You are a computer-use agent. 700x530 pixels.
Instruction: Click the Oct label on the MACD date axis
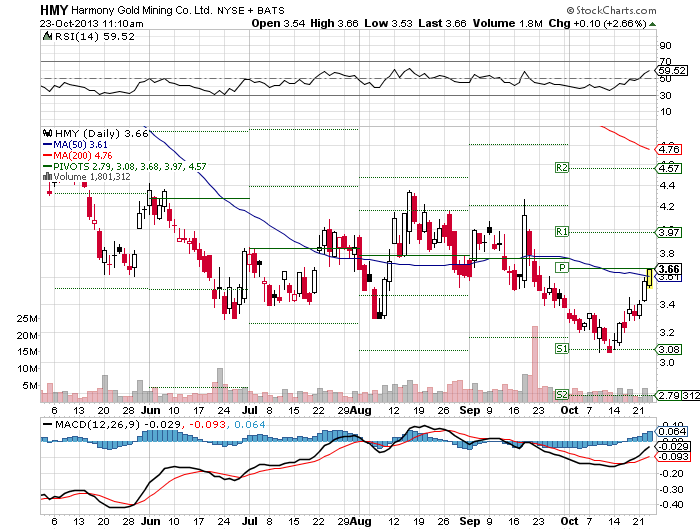tap(570, 522)
